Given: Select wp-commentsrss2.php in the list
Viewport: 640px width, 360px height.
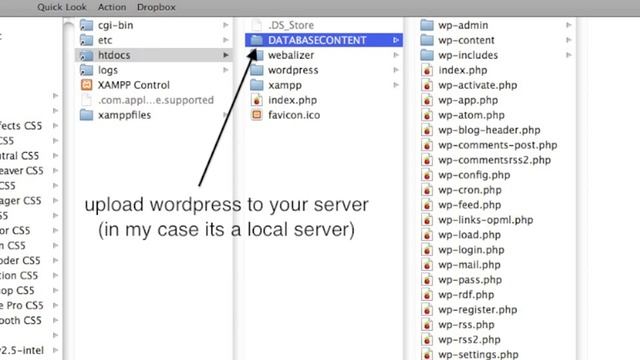Looking at the screenshot, I should (495, 160).
